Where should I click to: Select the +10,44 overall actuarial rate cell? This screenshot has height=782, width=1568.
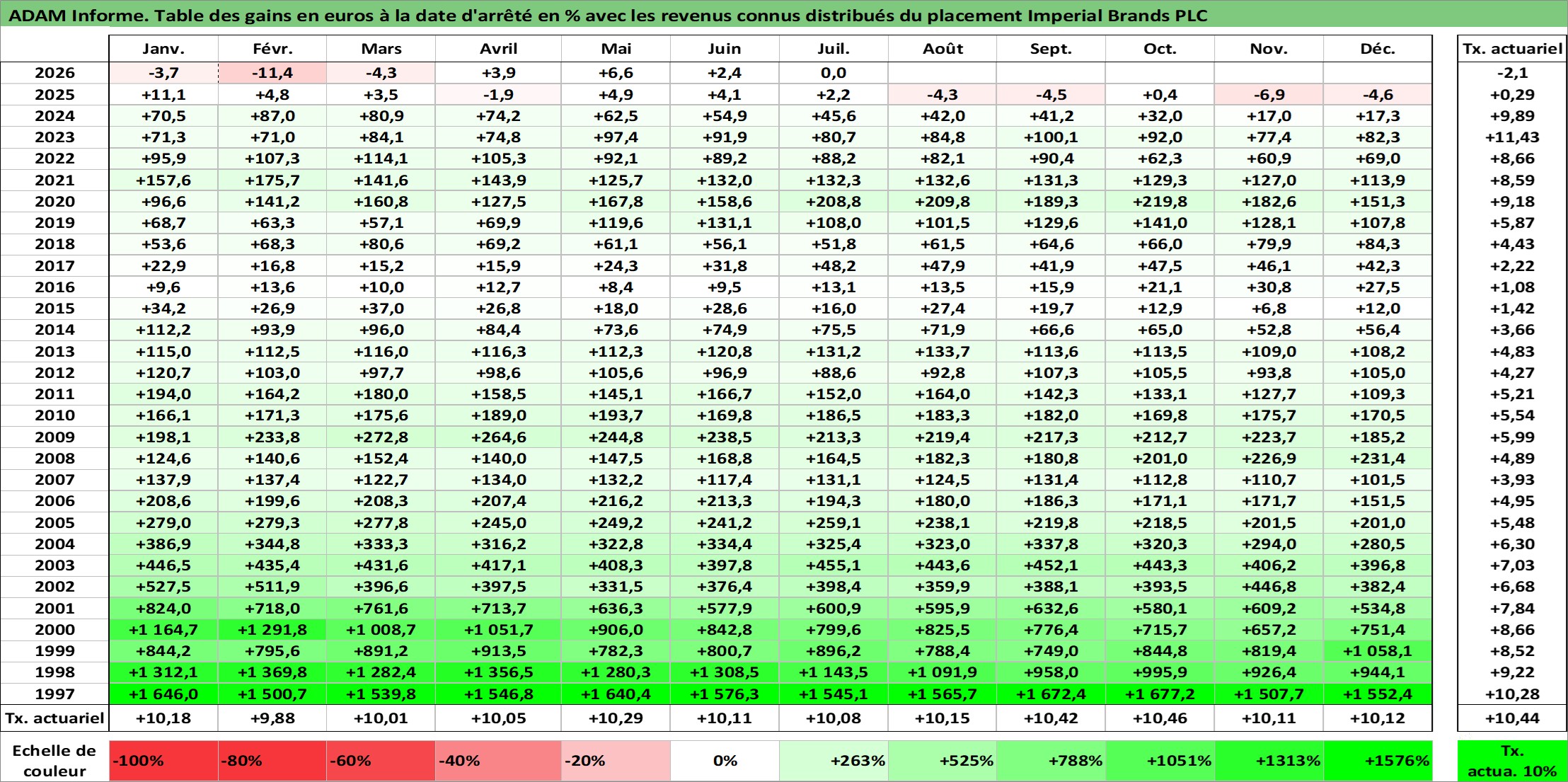(x=1512, y=718)
